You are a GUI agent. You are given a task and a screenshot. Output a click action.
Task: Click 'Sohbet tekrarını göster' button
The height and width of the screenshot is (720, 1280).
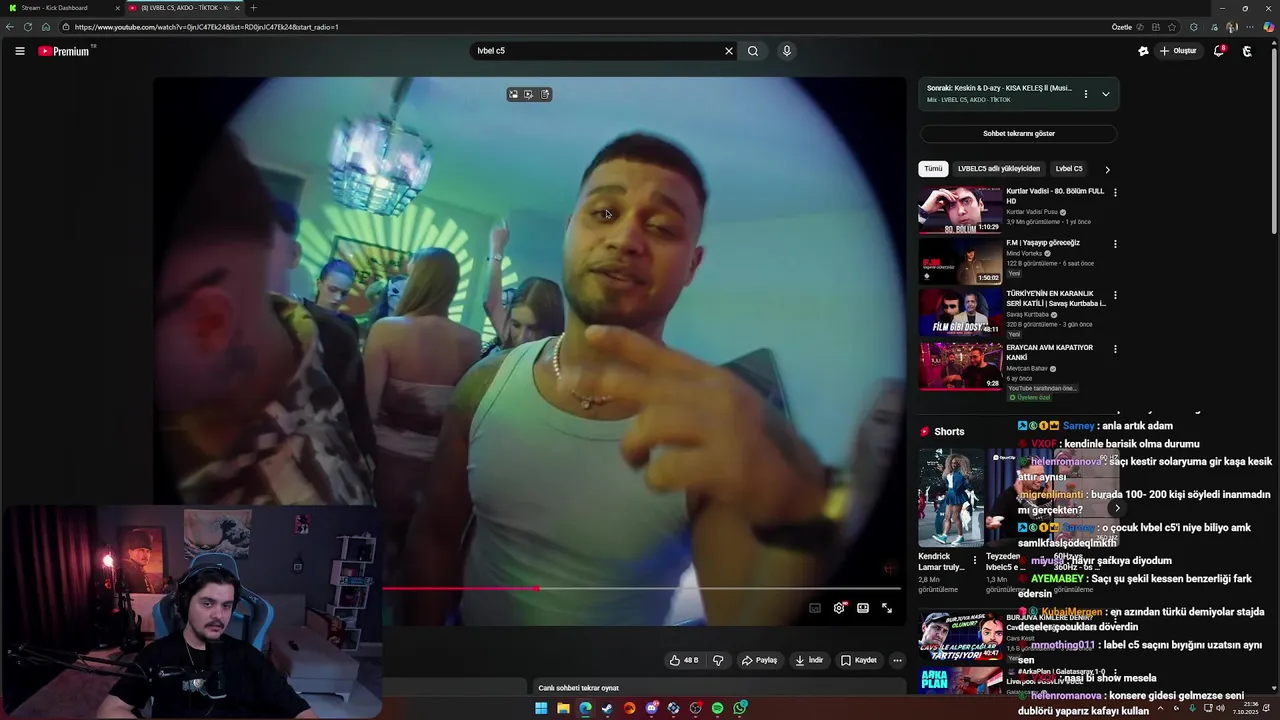(1019, 133)
